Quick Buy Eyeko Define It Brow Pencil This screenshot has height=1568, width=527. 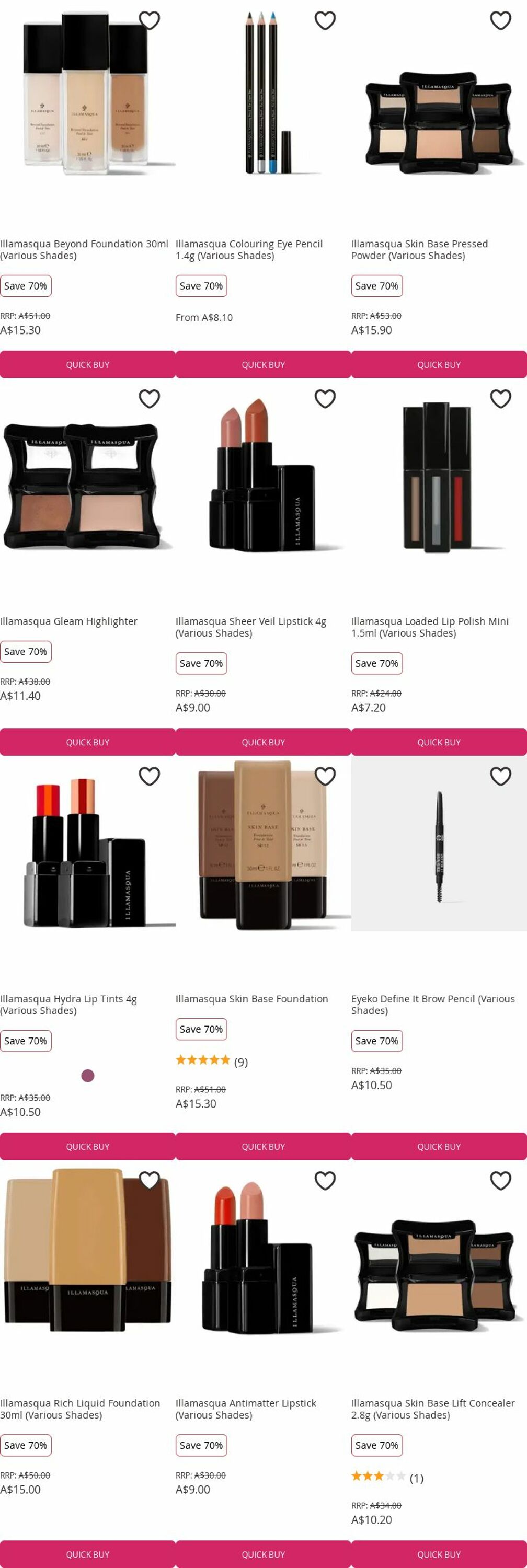pyautogui.click(x=439, y=1146)
